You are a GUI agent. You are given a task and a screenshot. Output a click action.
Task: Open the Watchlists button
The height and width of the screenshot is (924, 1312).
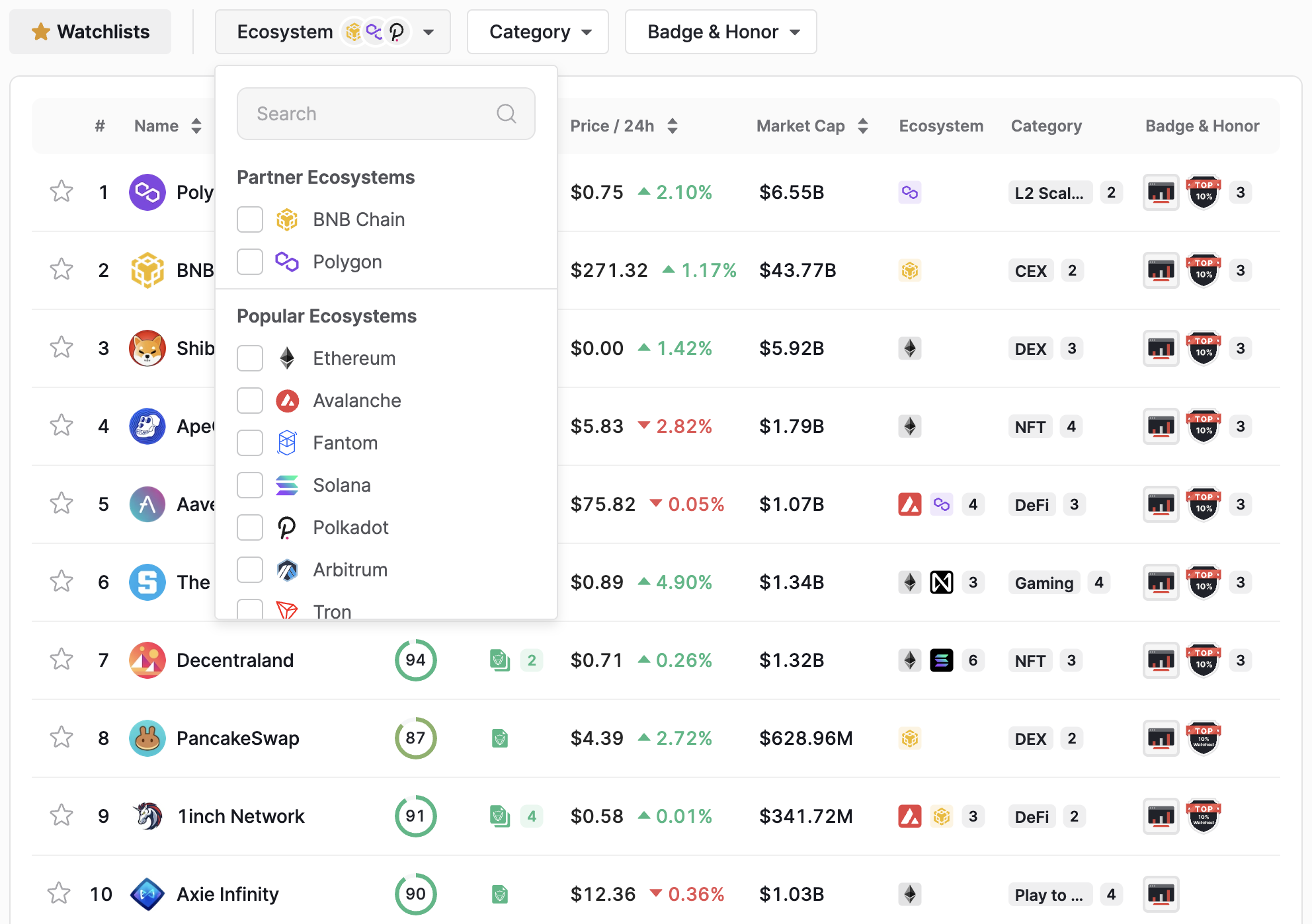click(x=91, y=32)
